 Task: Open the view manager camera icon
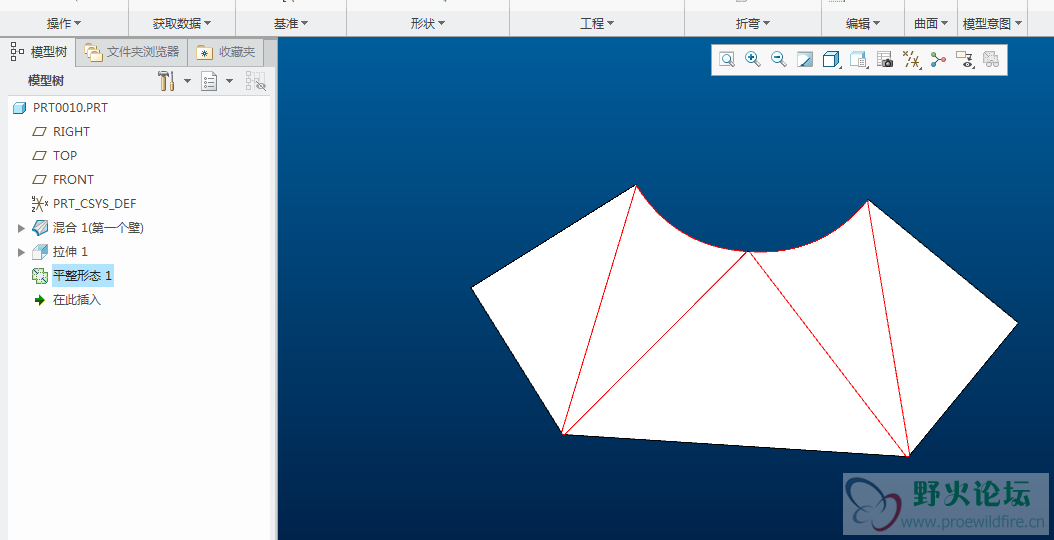885,60
